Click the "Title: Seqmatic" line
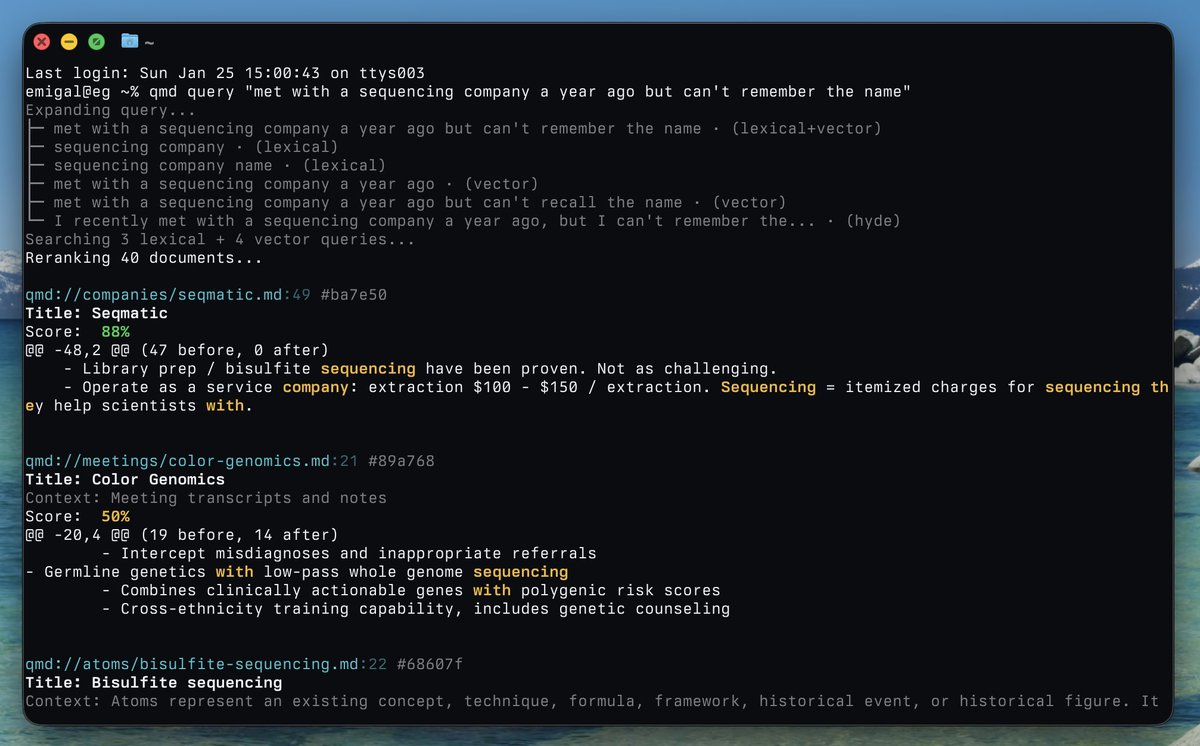Viewport: 1200px width, 746px height. point(97,313)
